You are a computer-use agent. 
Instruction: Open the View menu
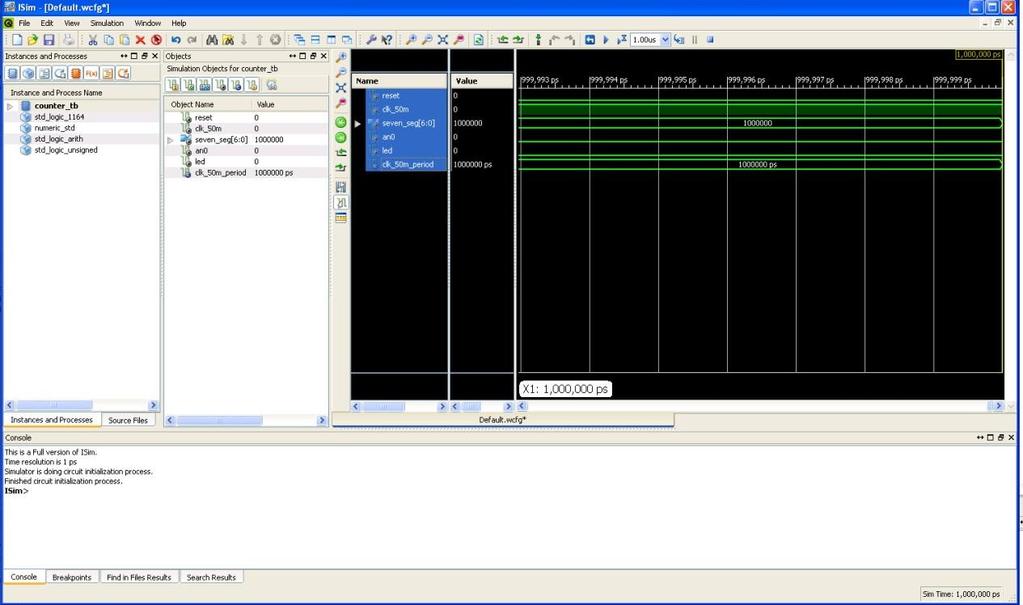(72, 23)
